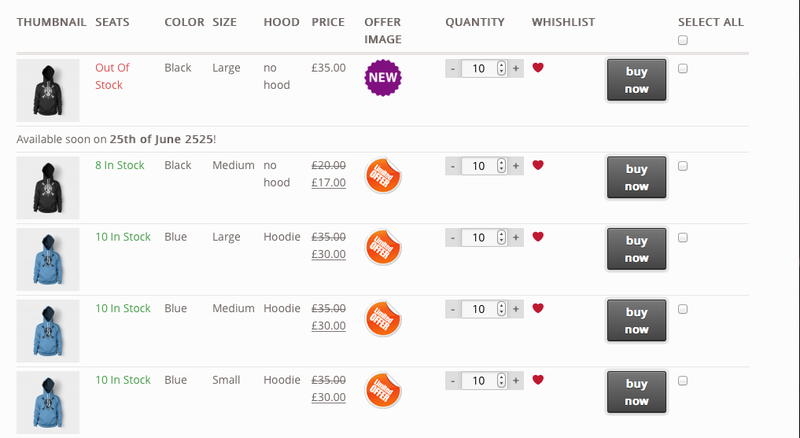Screen dimensions: 800x438
Task: Click quantity spinner arrows for Blue Large
Action: point(502,237)
